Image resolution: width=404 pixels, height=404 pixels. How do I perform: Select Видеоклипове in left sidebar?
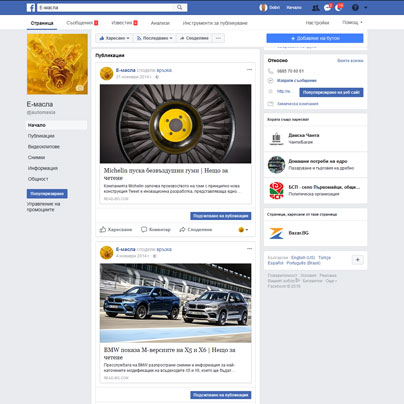point(44,147)
